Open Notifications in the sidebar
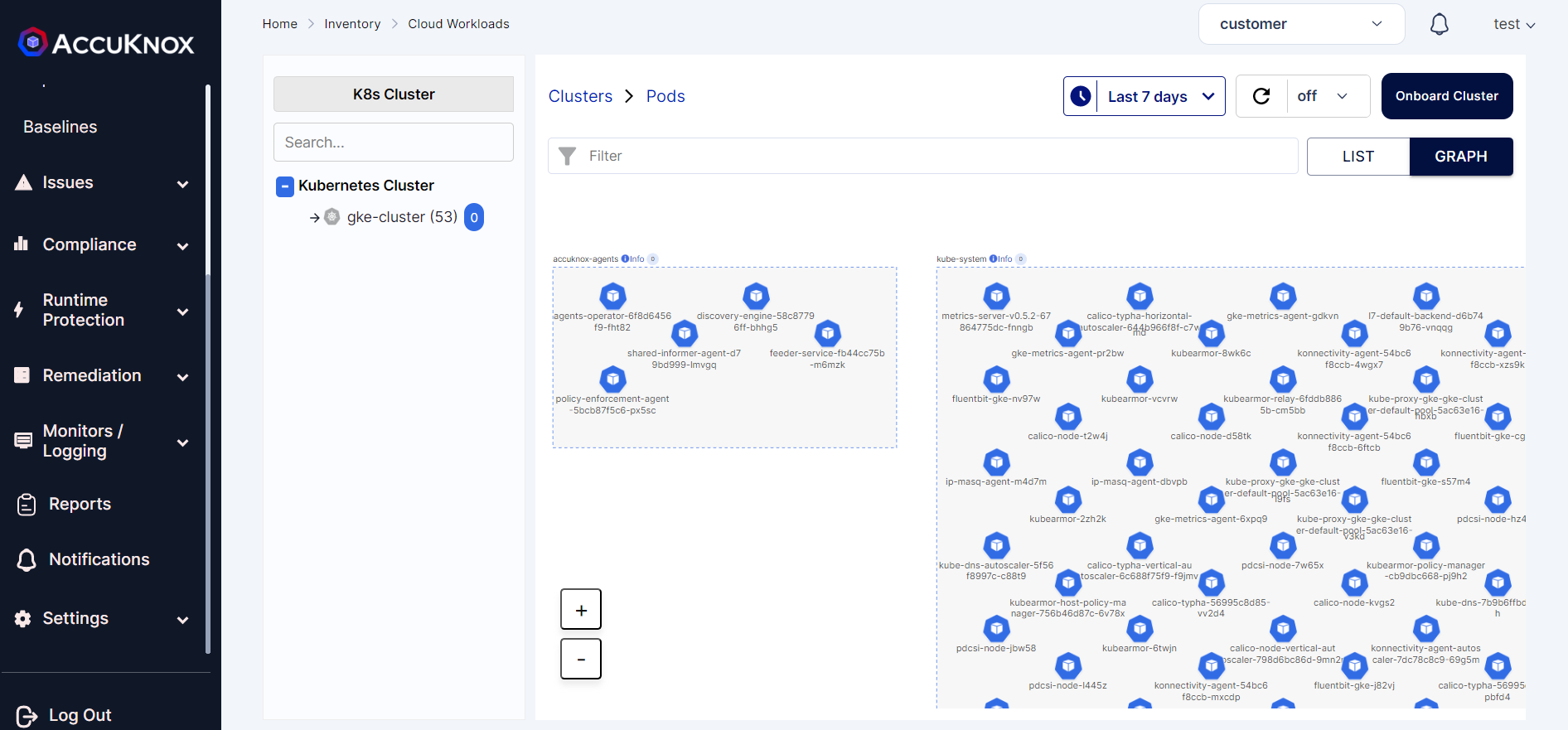This screenshot has width=1568, height=730. (99, 559)
